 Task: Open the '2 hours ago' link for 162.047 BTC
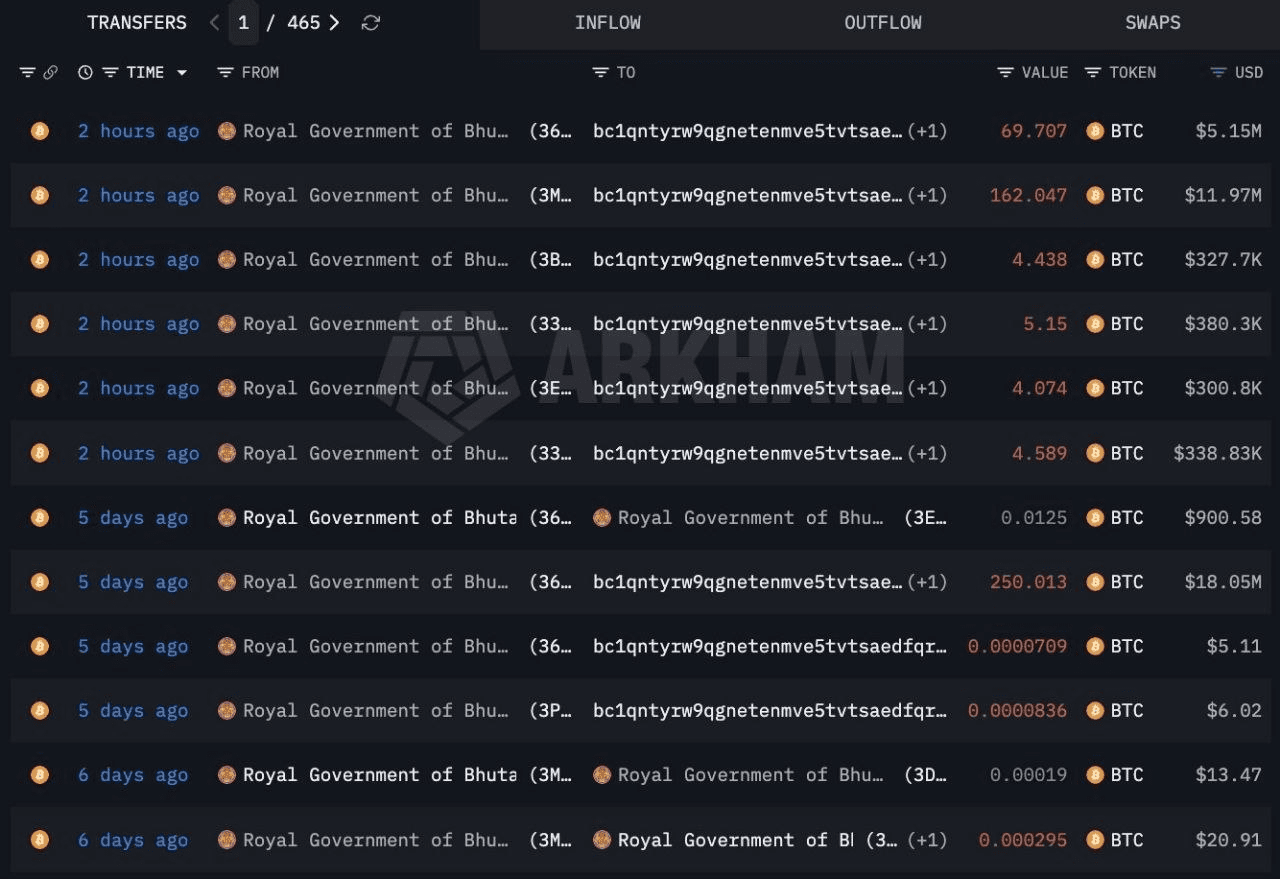[138, 196]
